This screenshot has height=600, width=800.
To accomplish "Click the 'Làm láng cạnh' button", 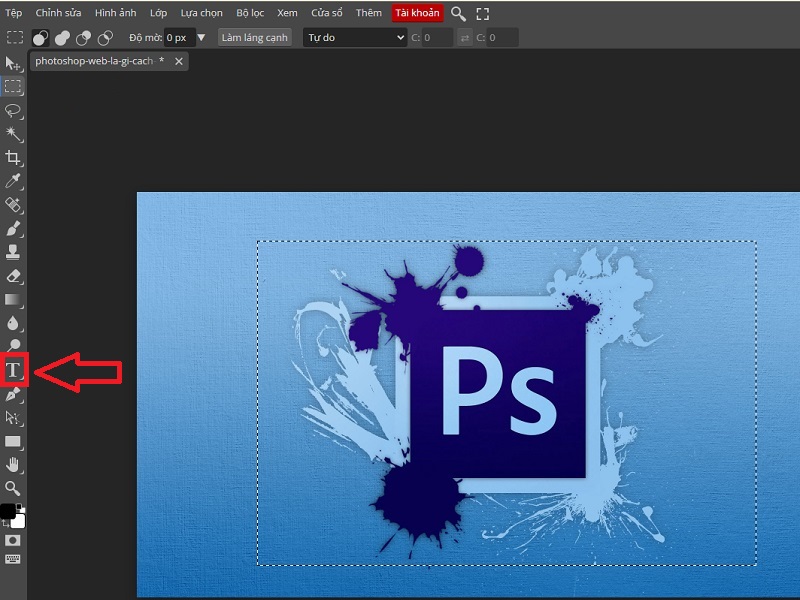I will click(x=254, y=38).
